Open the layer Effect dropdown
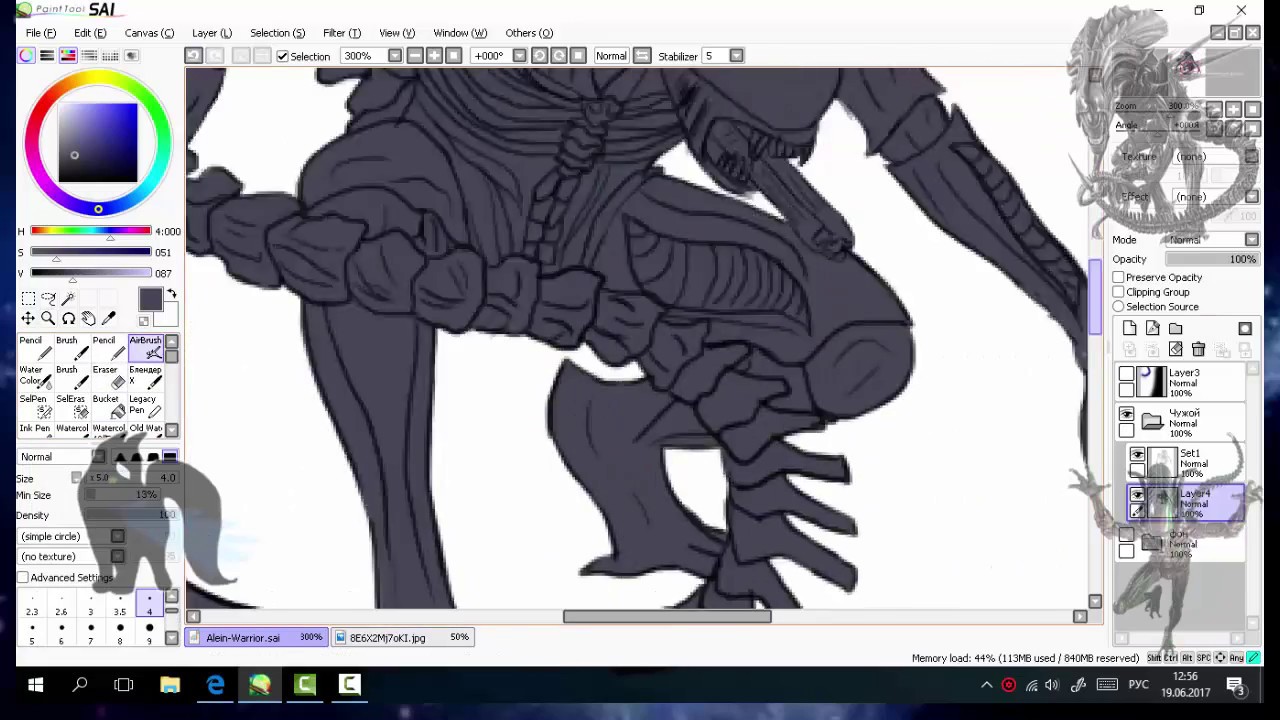The image size is (1280, 720). [x=1252, y=197]
